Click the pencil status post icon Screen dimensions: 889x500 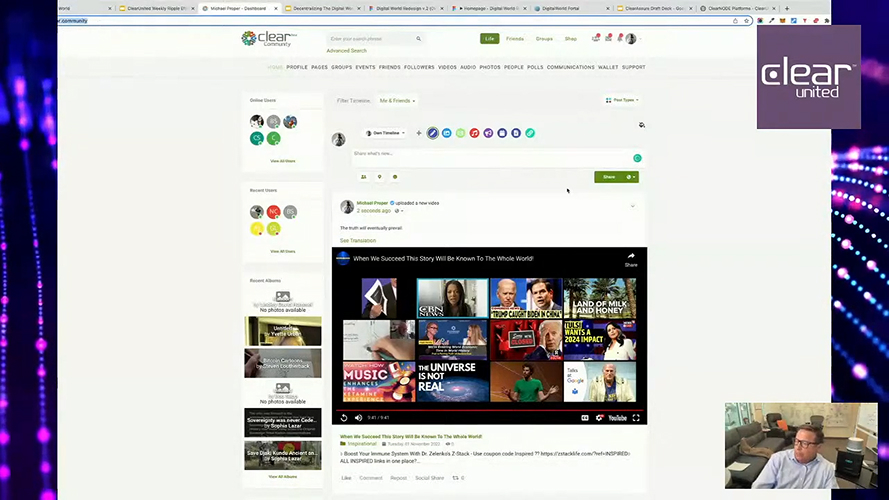coord(432,133)
